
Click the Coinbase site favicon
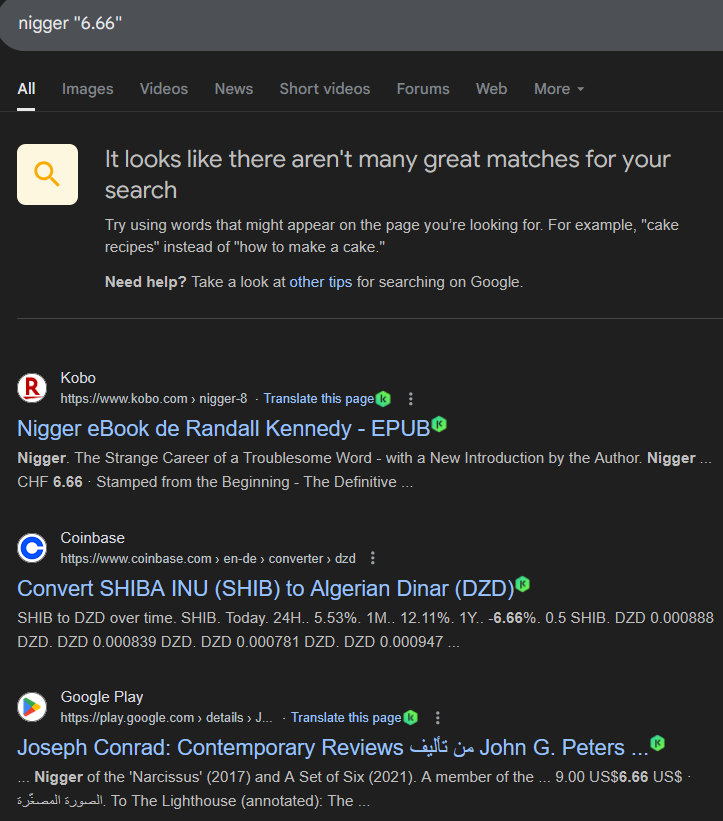32,548
